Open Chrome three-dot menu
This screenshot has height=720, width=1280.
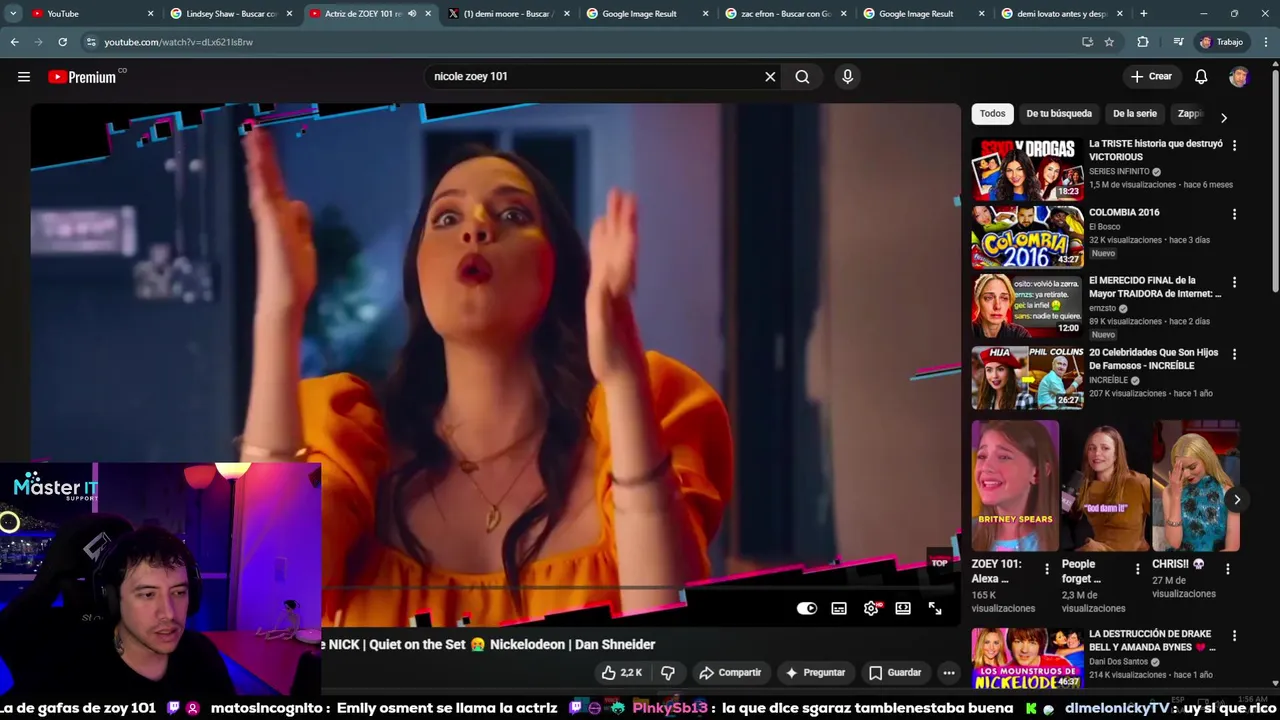(x=1266, y=42)
